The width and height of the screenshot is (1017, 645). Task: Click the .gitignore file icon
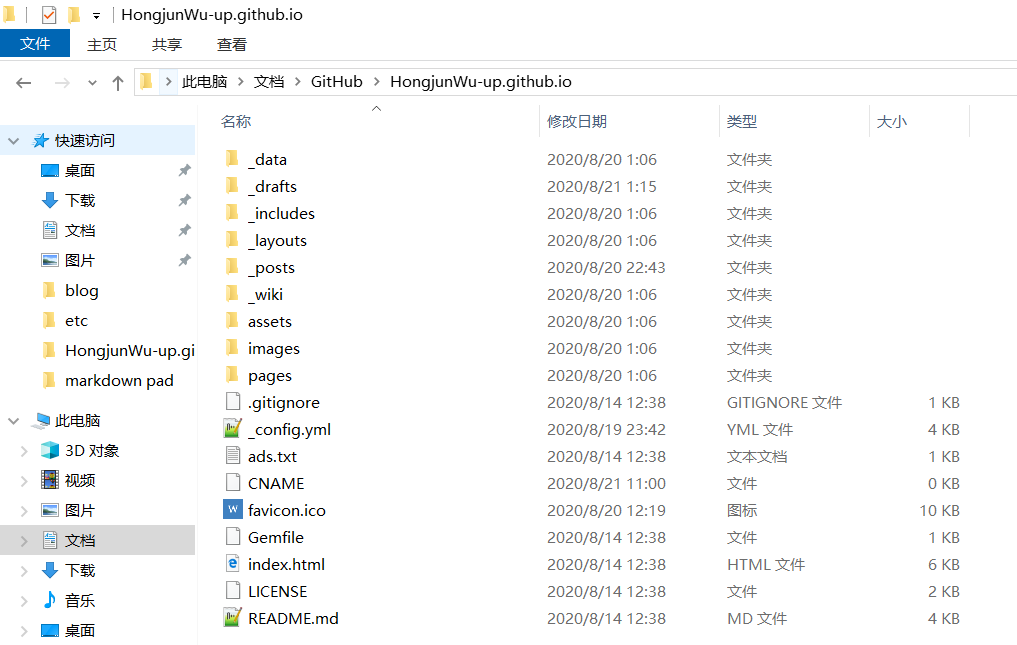tap(233, 402)
